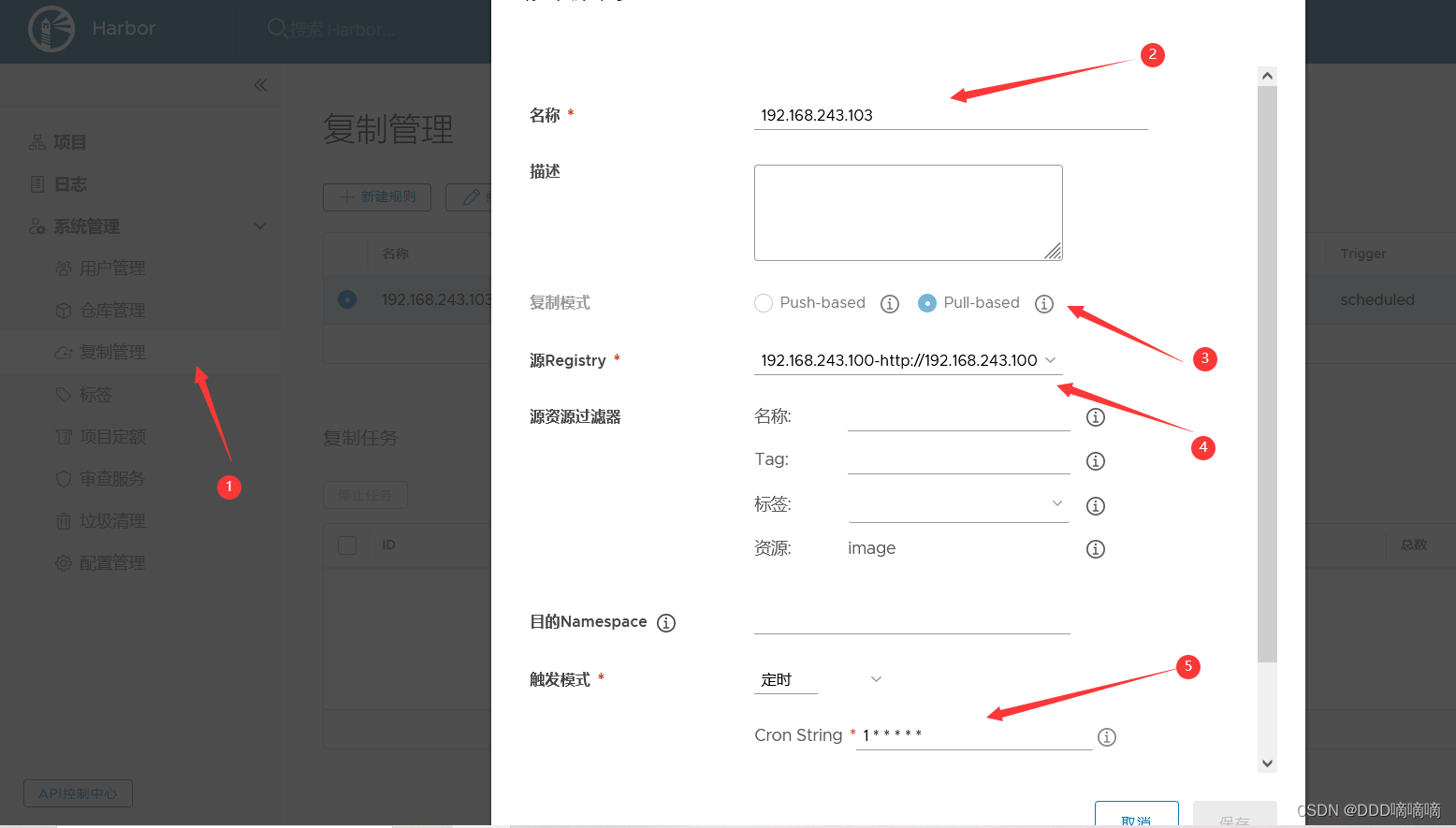Image resolution: width=1456 pixels, height=828 pixels.
Task: Click the 日志 sidebar icon
Action: click(x=37, y=184)
